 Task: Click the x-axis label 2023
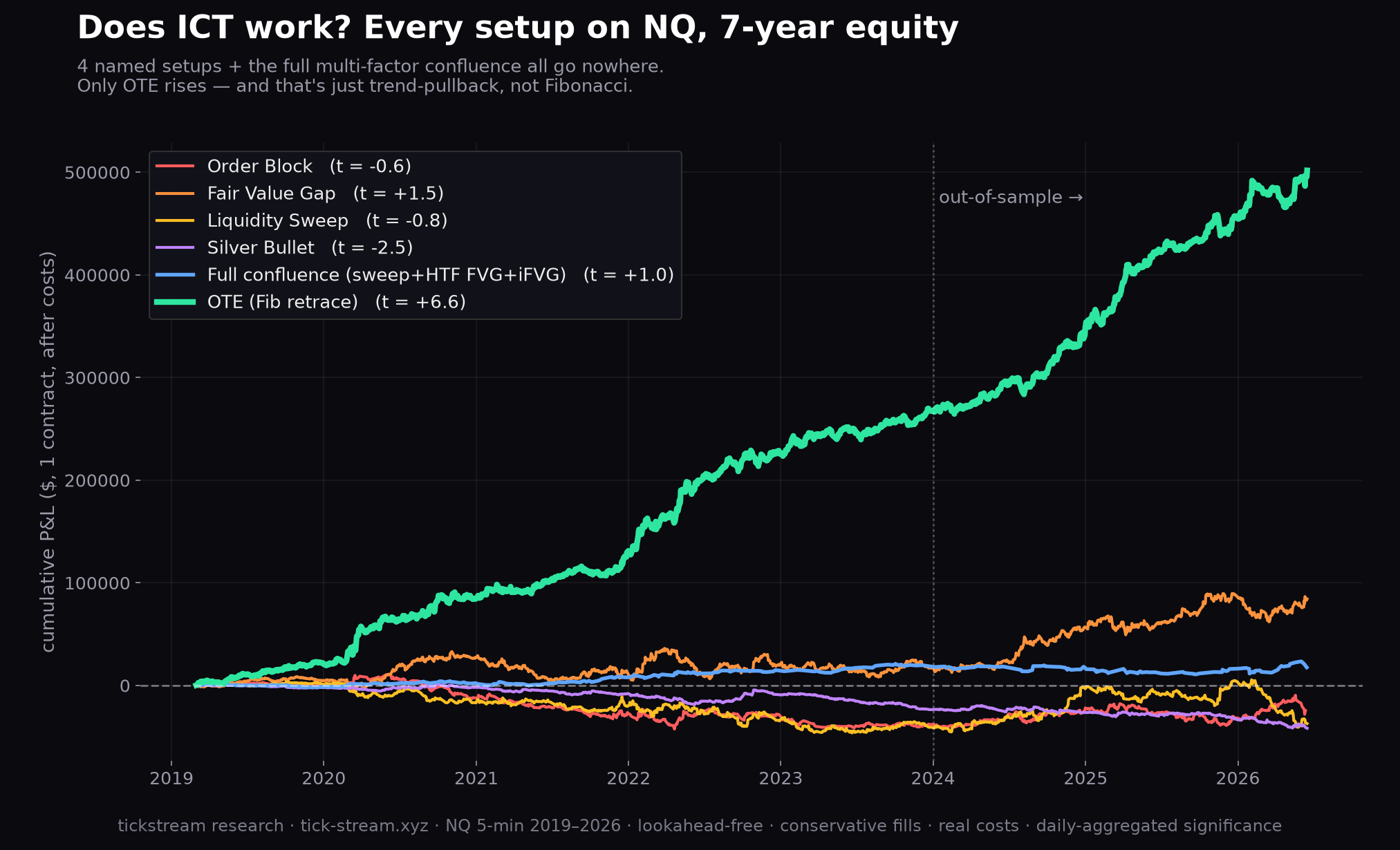pos(781,779)
